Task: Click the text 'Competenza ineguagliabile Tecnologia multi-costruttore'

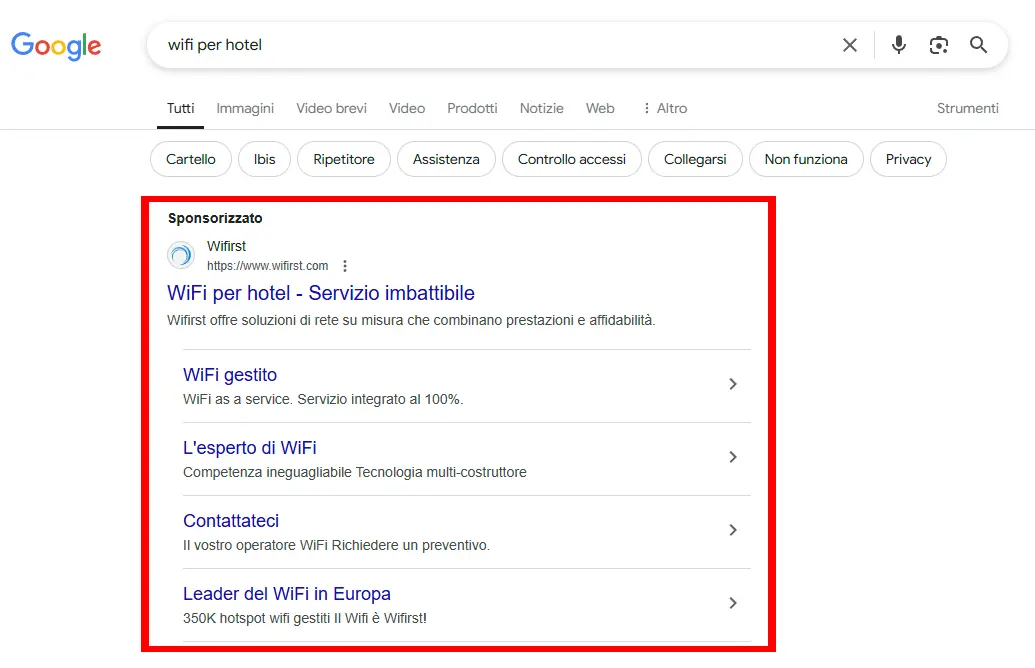Action: pos(354,473)
